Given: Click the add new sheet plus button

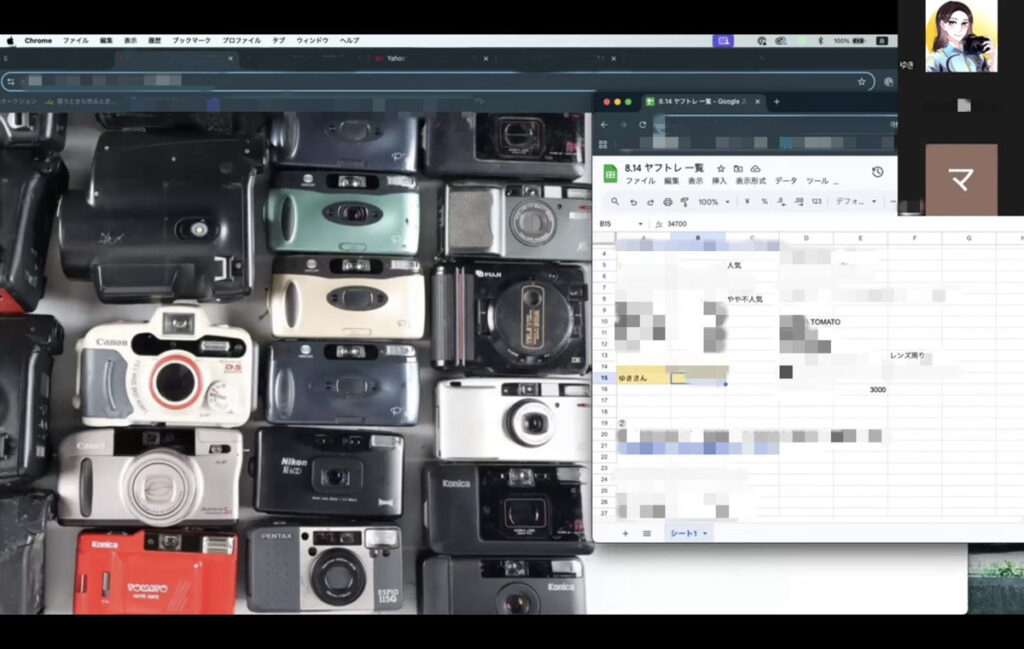Looking at the screenshot, I should coord(626,534).
